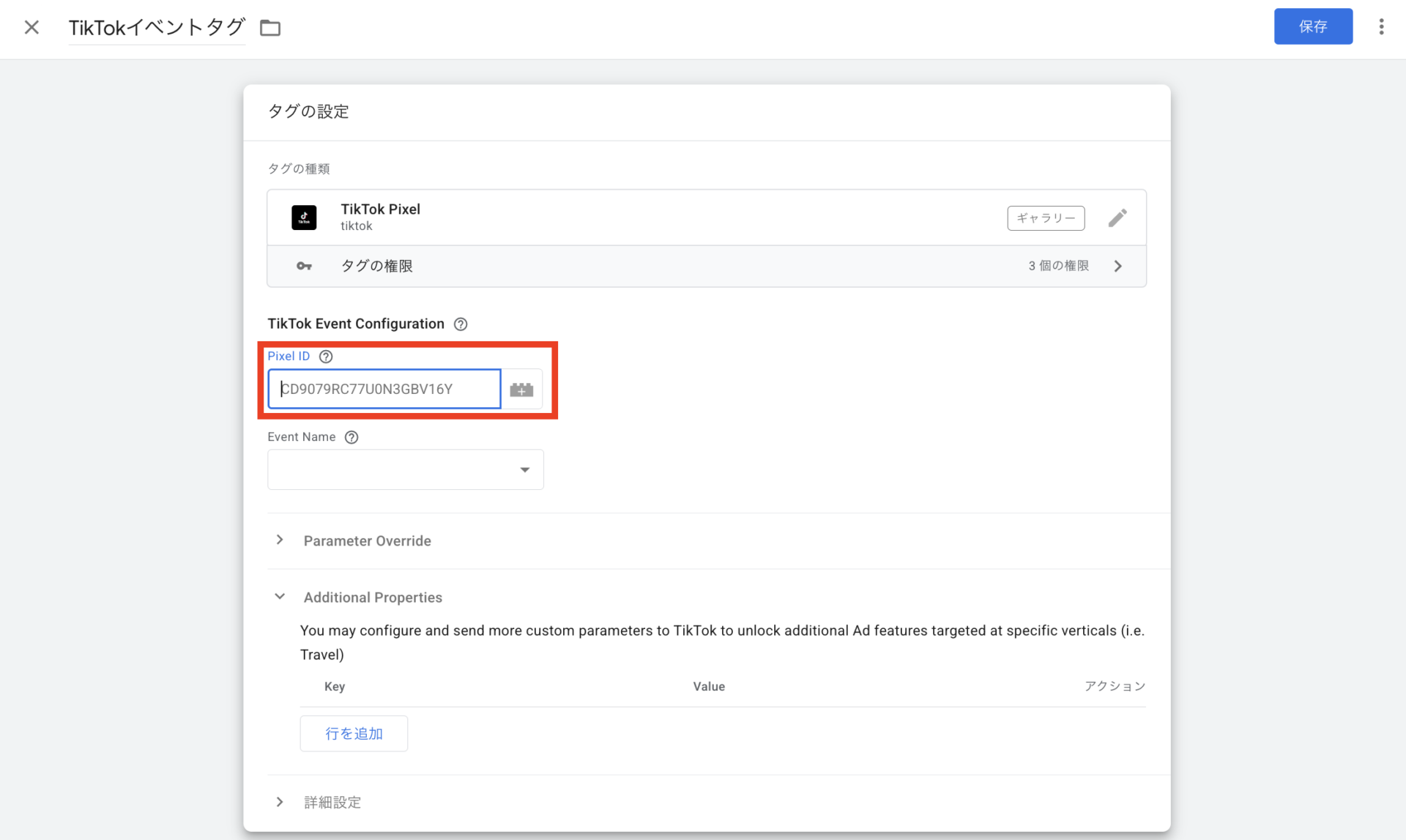Click the アクション column header
This screenshot has width=1406, height=840.
1115,686
